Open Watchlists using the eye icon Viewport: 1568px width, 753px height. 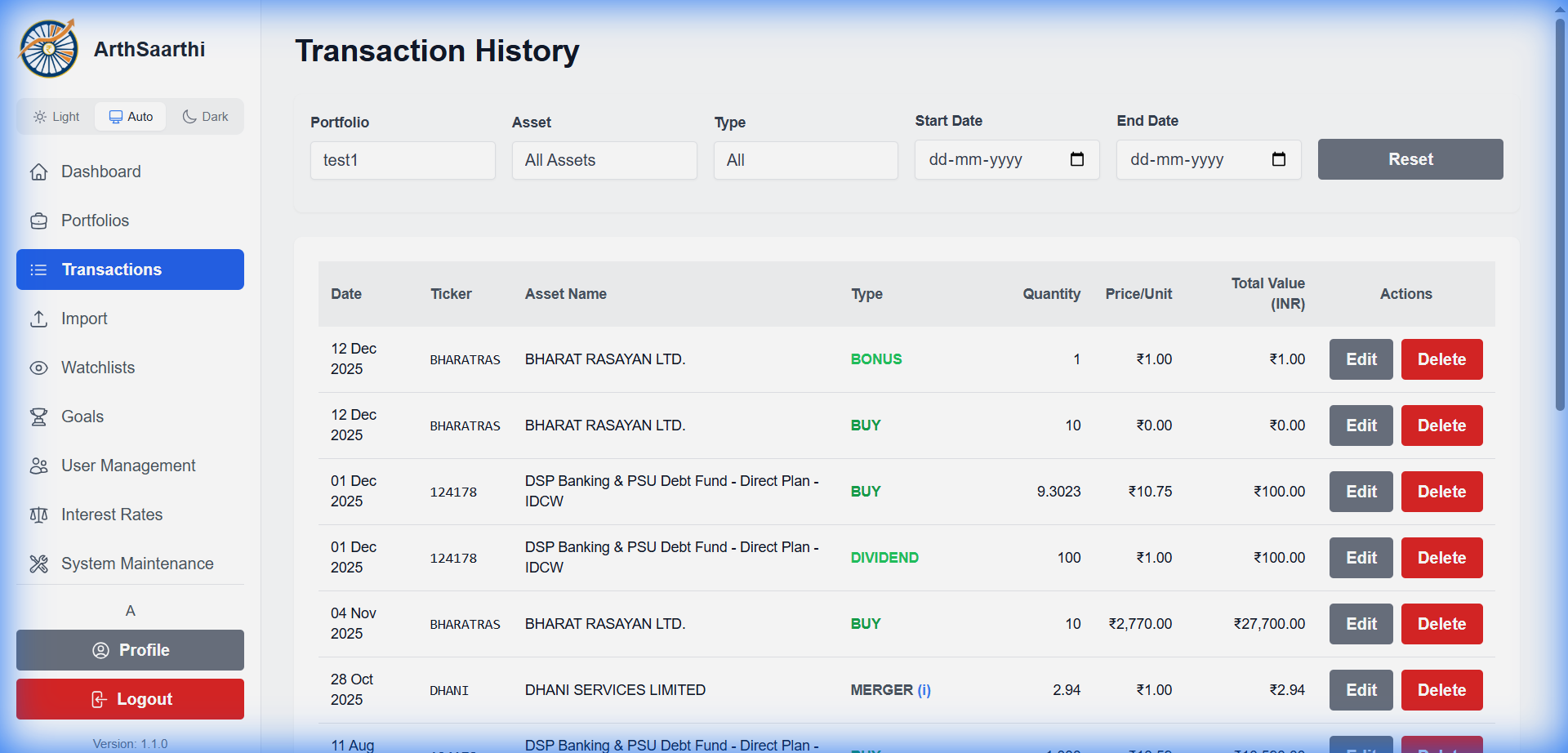click(x=39, y=368)
